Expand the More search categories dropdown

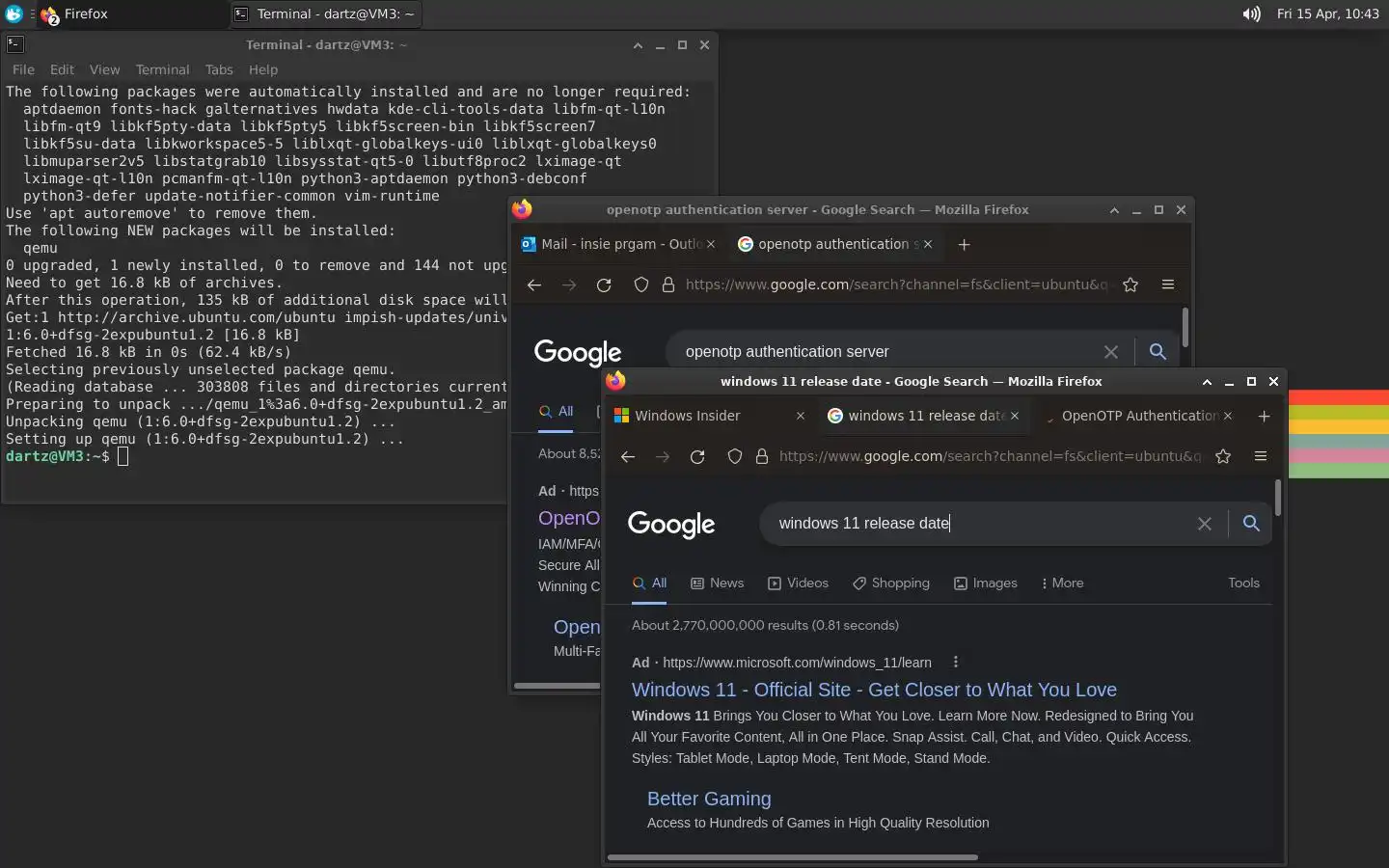(1062, 583)
